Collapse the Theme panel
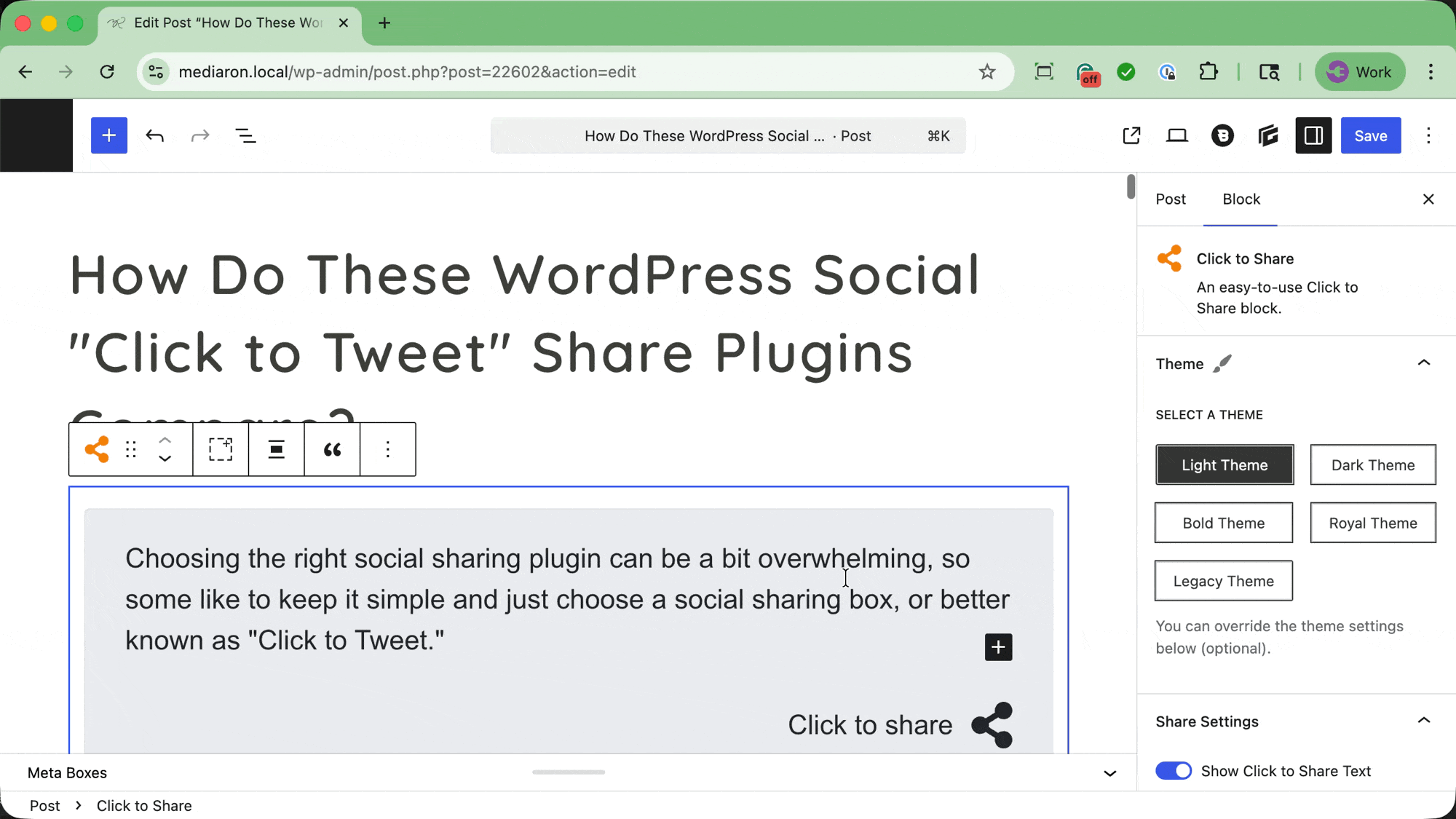 [x=1423, y=363]
